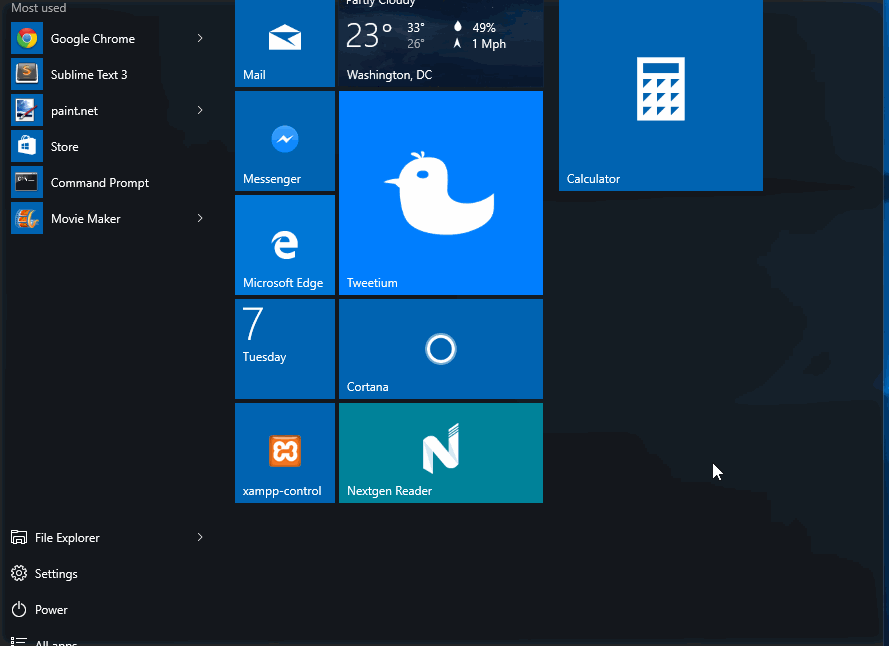Open the Tuesday 7 calendar tile

coord(285,349)
